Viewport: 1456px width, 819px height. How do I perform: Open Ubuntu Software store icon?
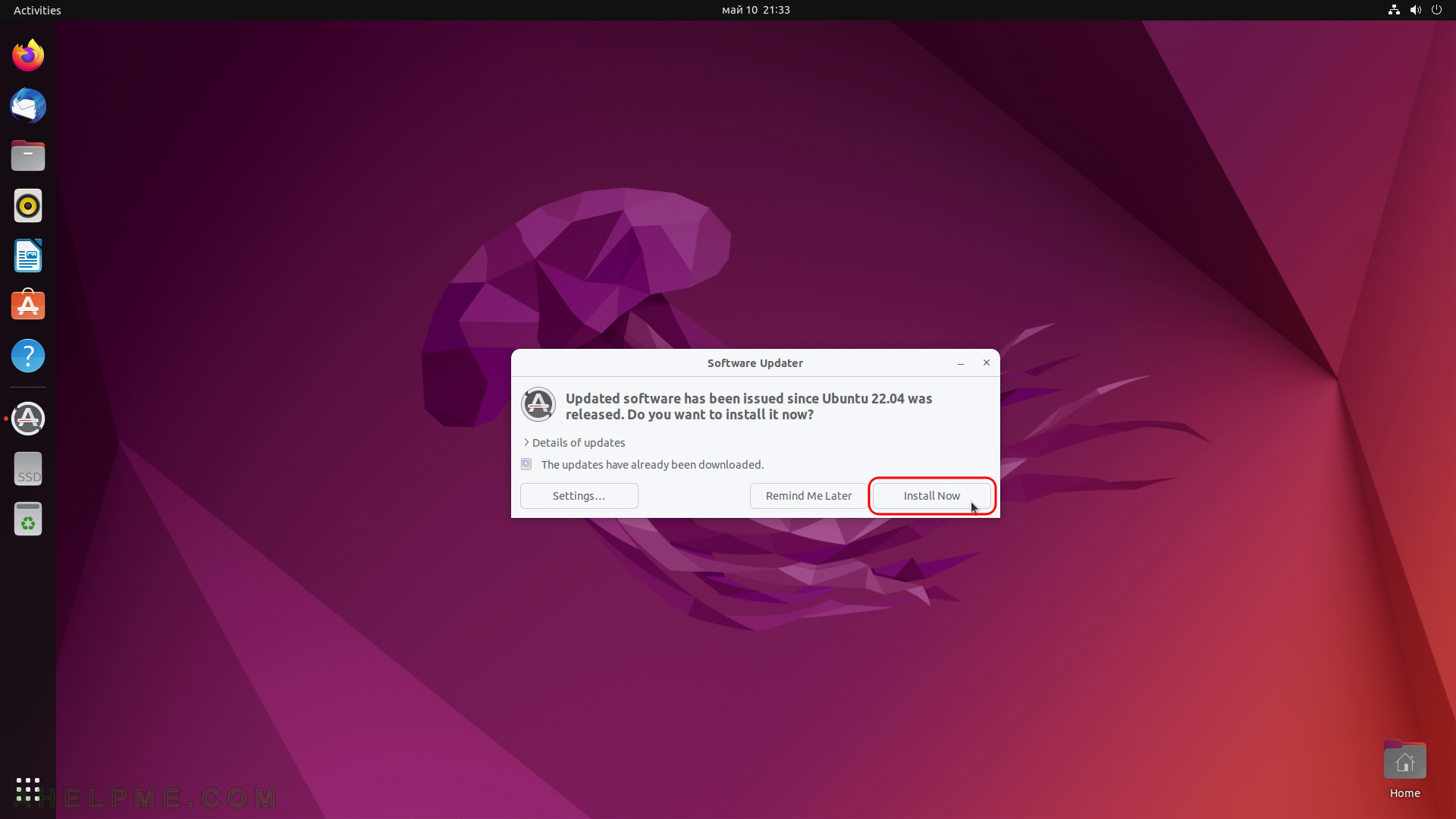pyautogui.click(x=28, y=306)
